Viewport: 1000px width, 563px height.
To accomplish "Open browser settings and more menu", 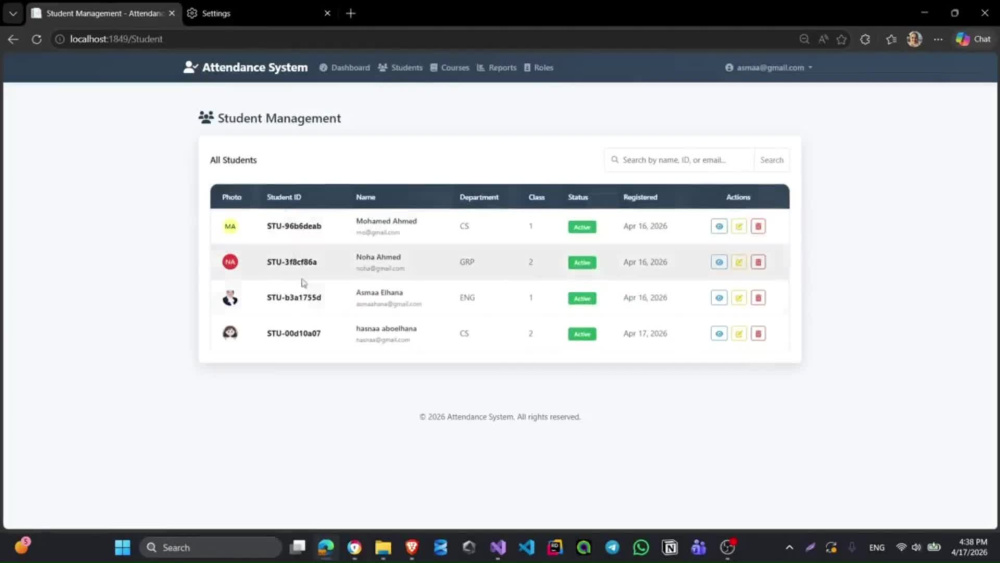I will click(938, 39).
